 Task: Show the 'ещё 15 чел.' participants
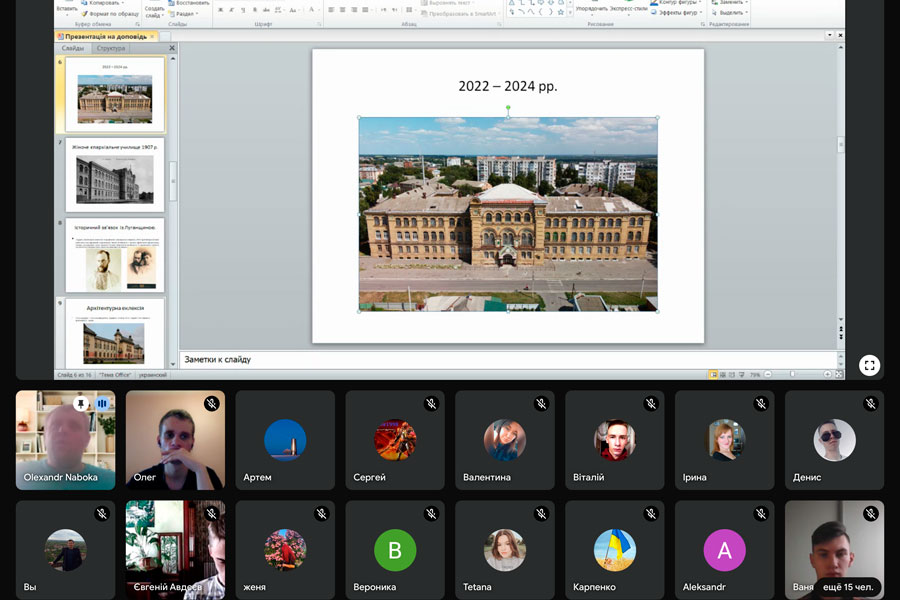coord(849,586)
